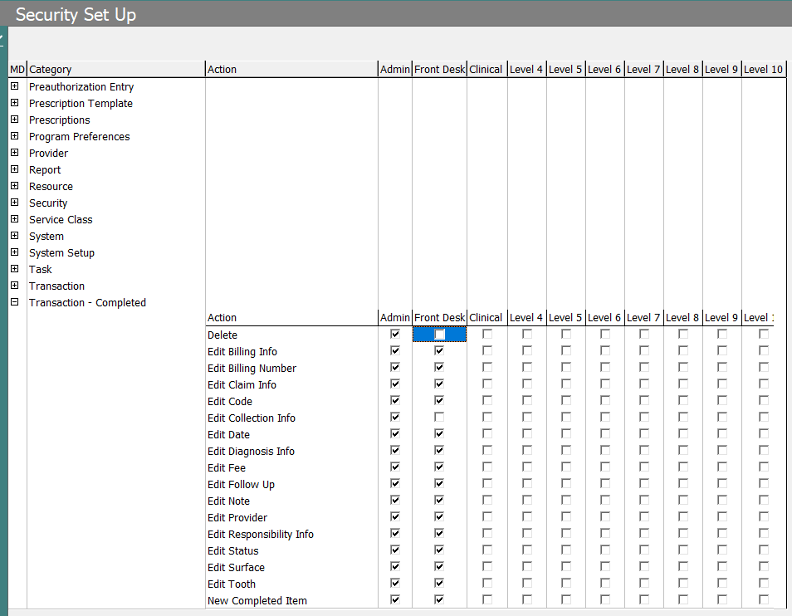Enable Level 9 for Edit Tooth

click(x=722, y=584)
